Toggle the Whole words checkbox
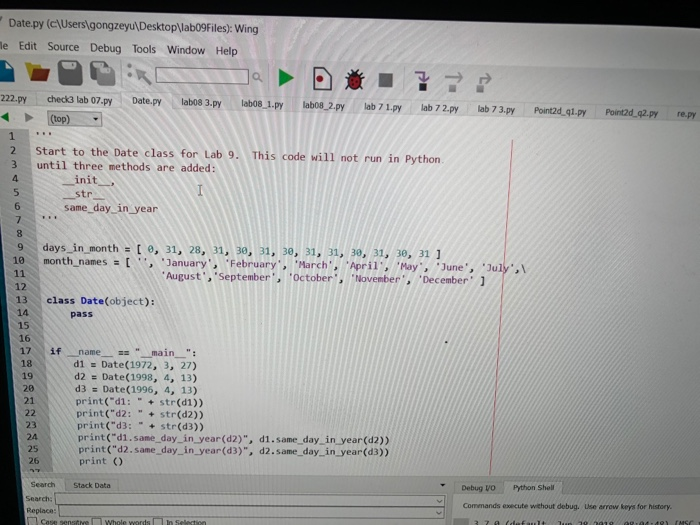This screenshot has width=700, height=525. tap(96, 521)
